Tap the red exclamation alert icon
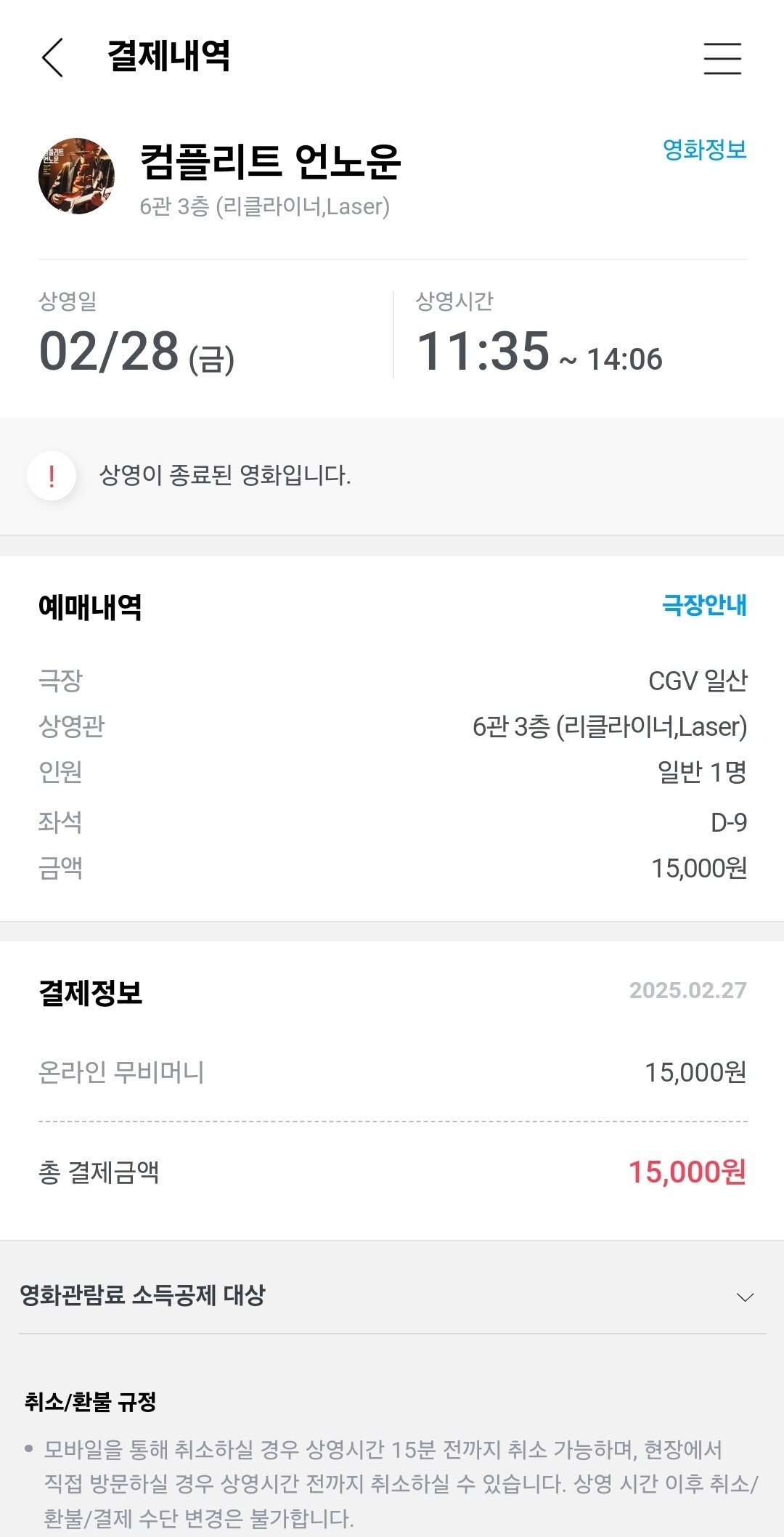 coord(52,476)
